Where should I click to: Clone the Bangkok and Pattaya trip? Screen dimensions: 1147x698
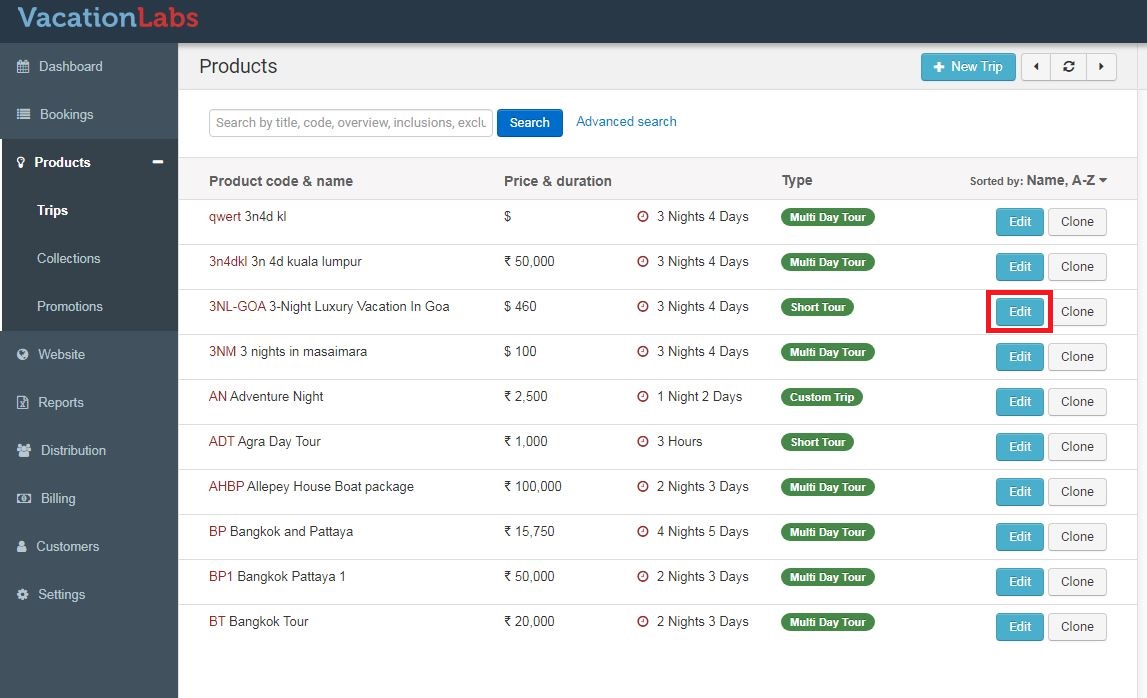point(1077,537)
